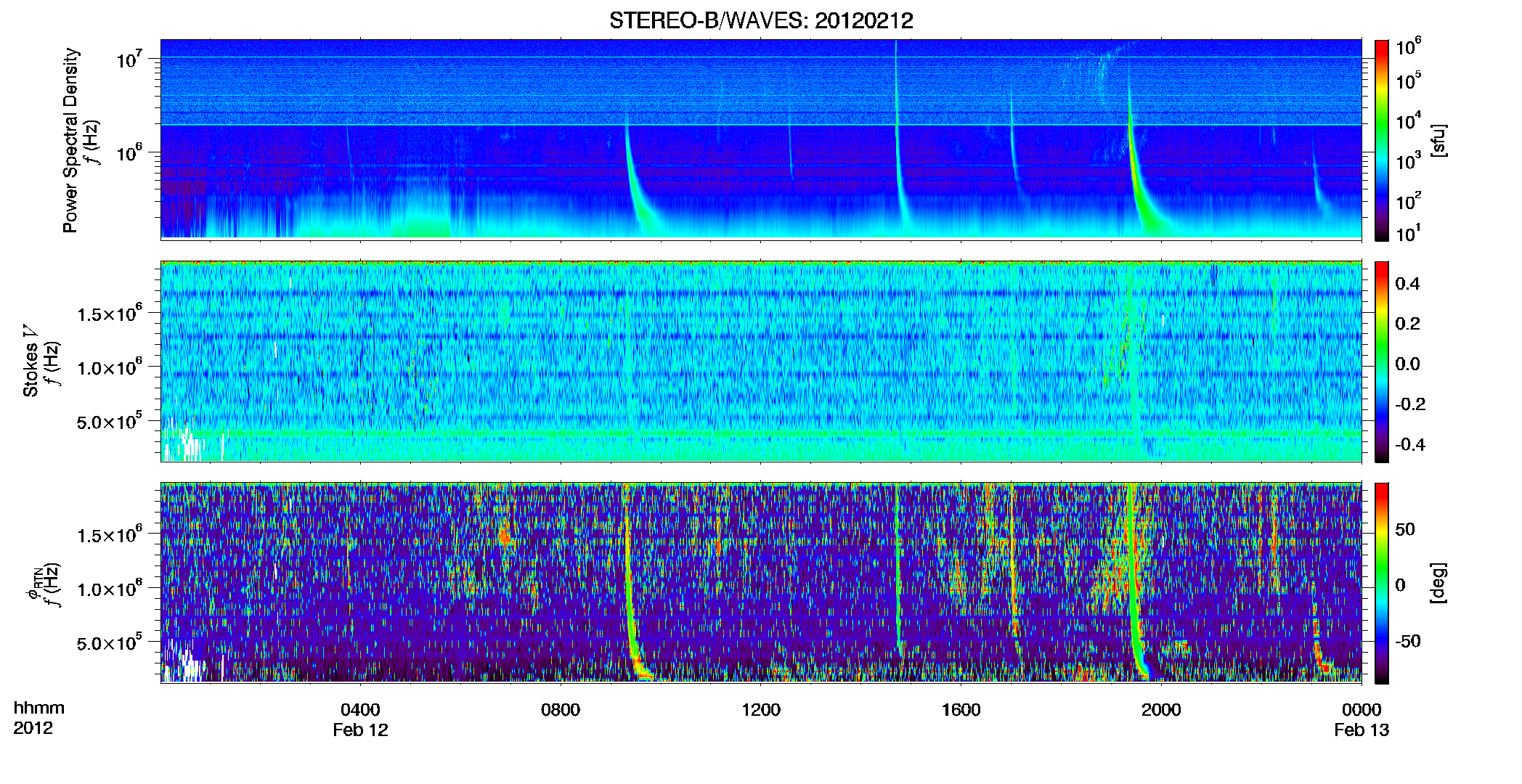Click the plot title STEREO-B/WAVES: 20120212

(761, 20)
